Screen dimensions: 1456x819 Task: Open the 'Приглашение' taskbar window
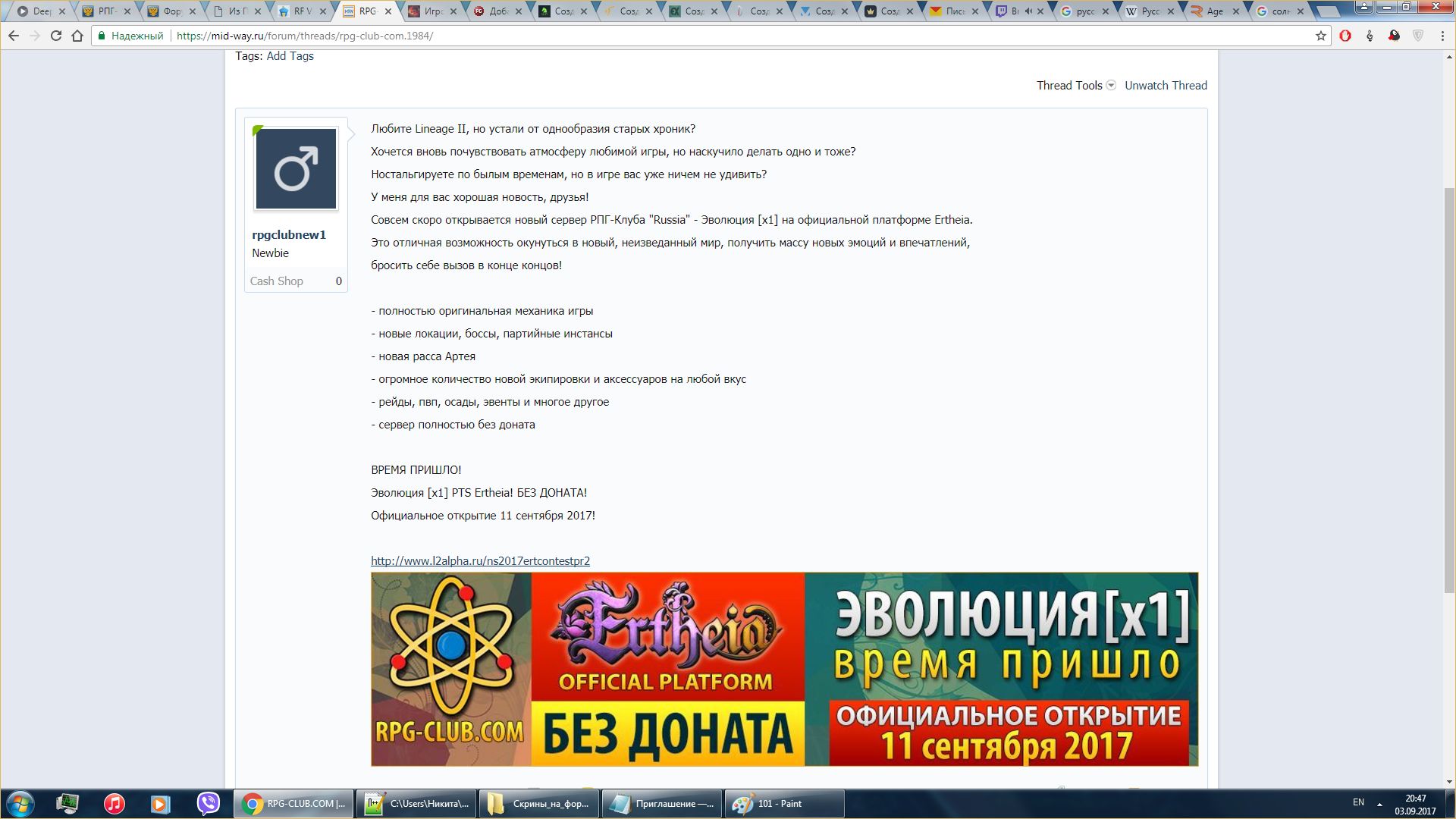click(662, 804)
